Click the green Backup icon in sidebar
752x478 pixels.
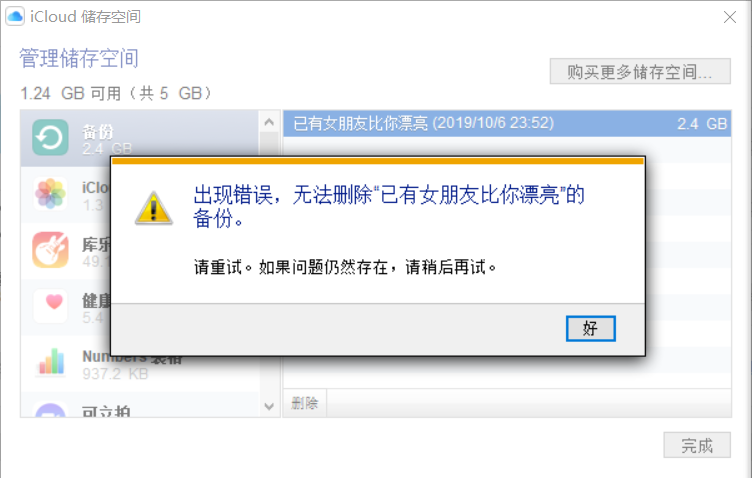[x=50, y=137]
